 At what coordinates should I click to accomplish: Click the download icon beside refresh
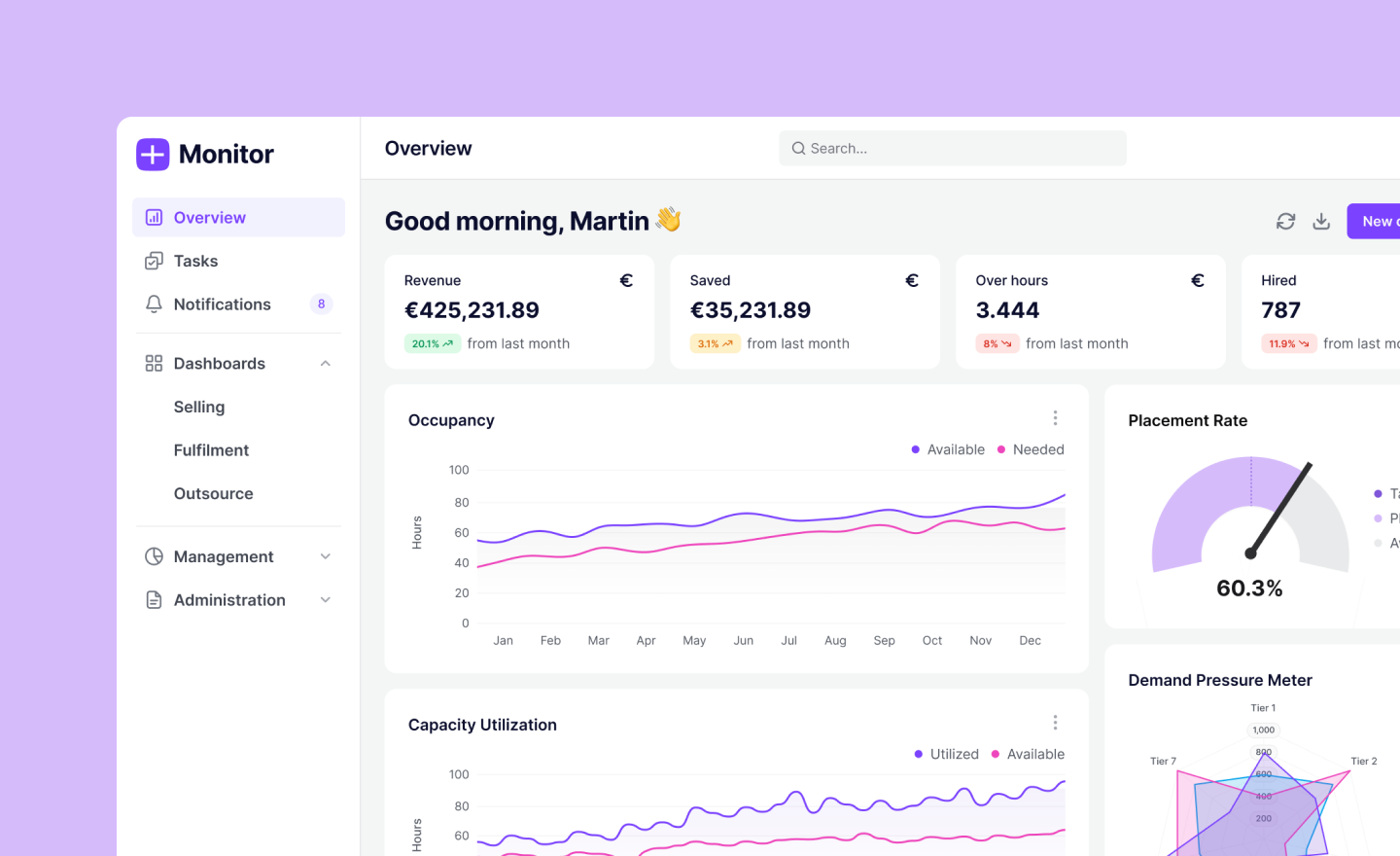1321,221
